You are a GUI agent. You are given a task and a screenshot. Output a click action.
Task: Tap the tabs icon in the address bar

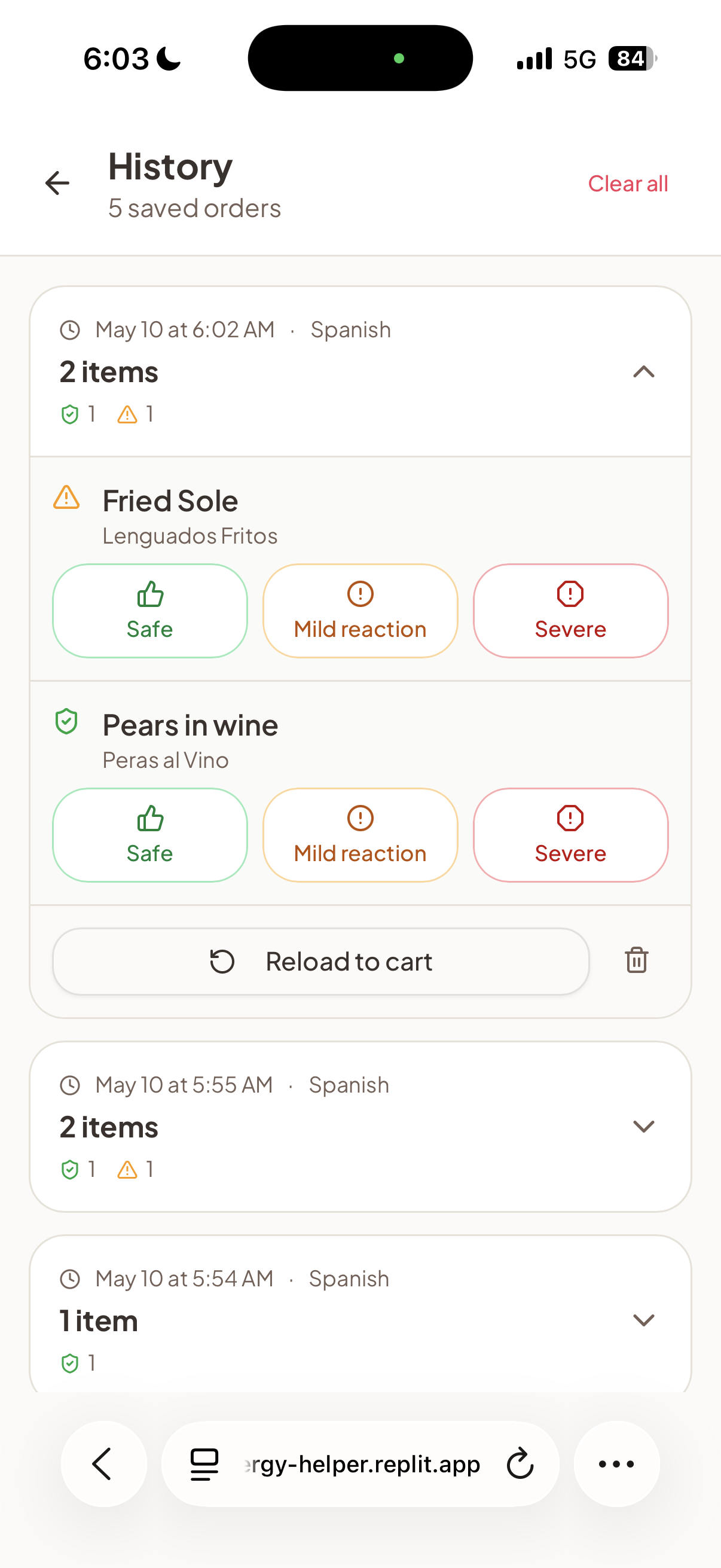point(204,1463)
